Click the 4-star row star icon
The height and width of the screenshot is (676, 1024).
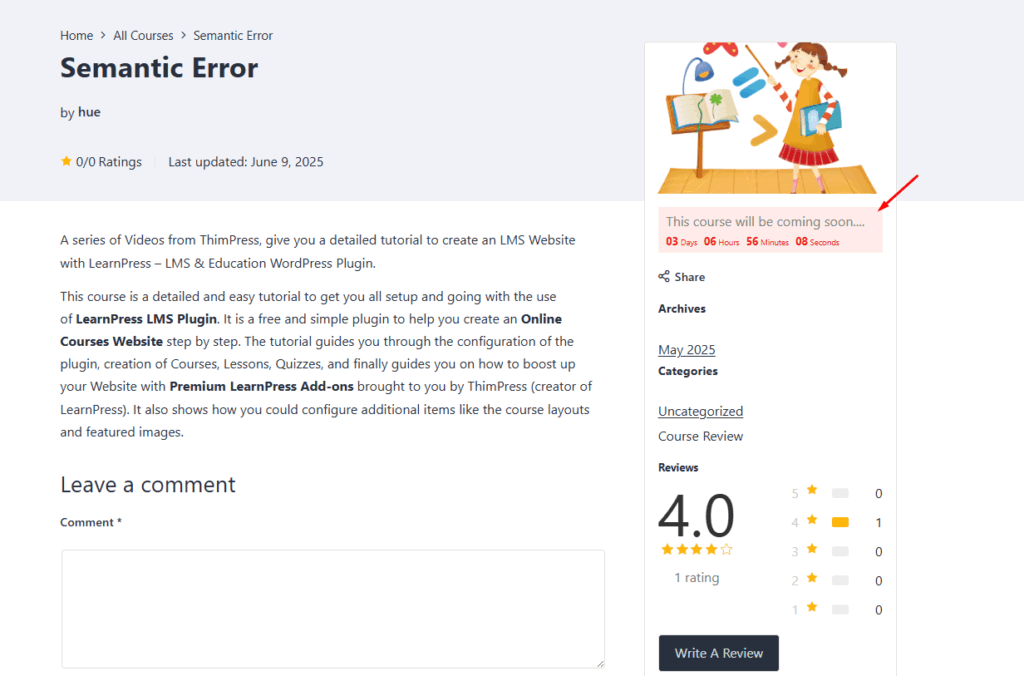[x=812, y=520]
